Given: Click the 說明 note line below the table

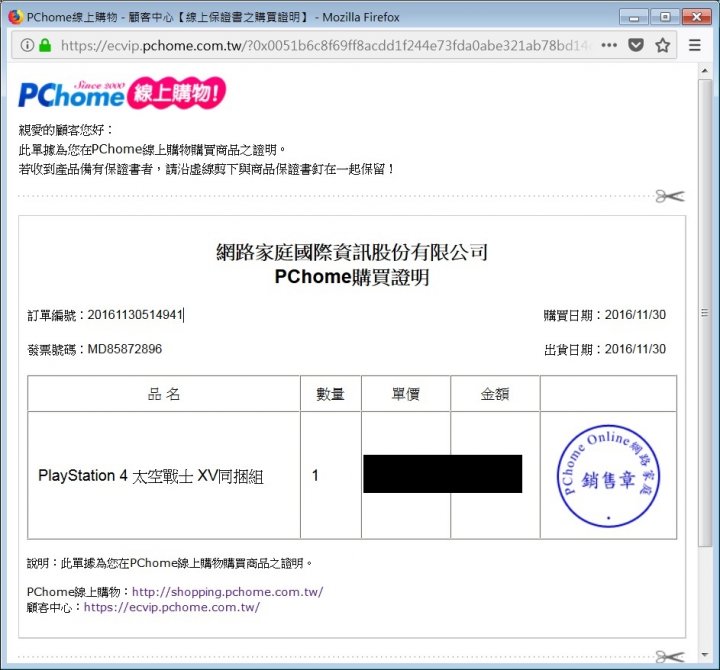Looking at the screenshot, I should (x=169, y=563).
